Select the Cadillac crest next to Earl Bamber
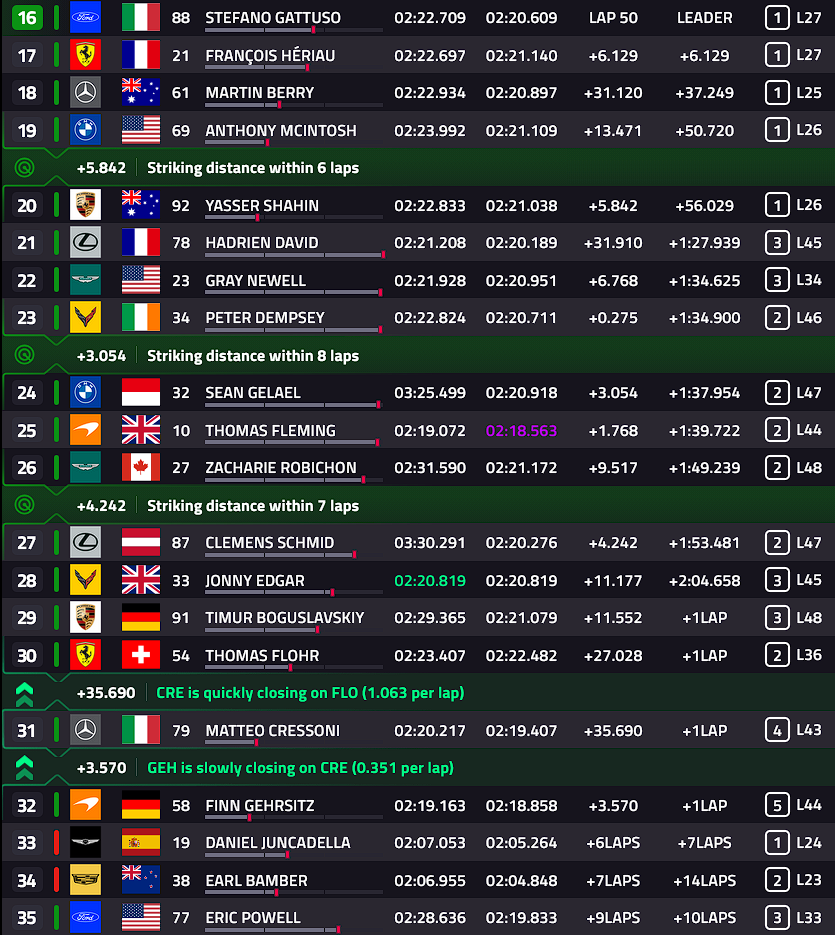 (x=85, y=880)
